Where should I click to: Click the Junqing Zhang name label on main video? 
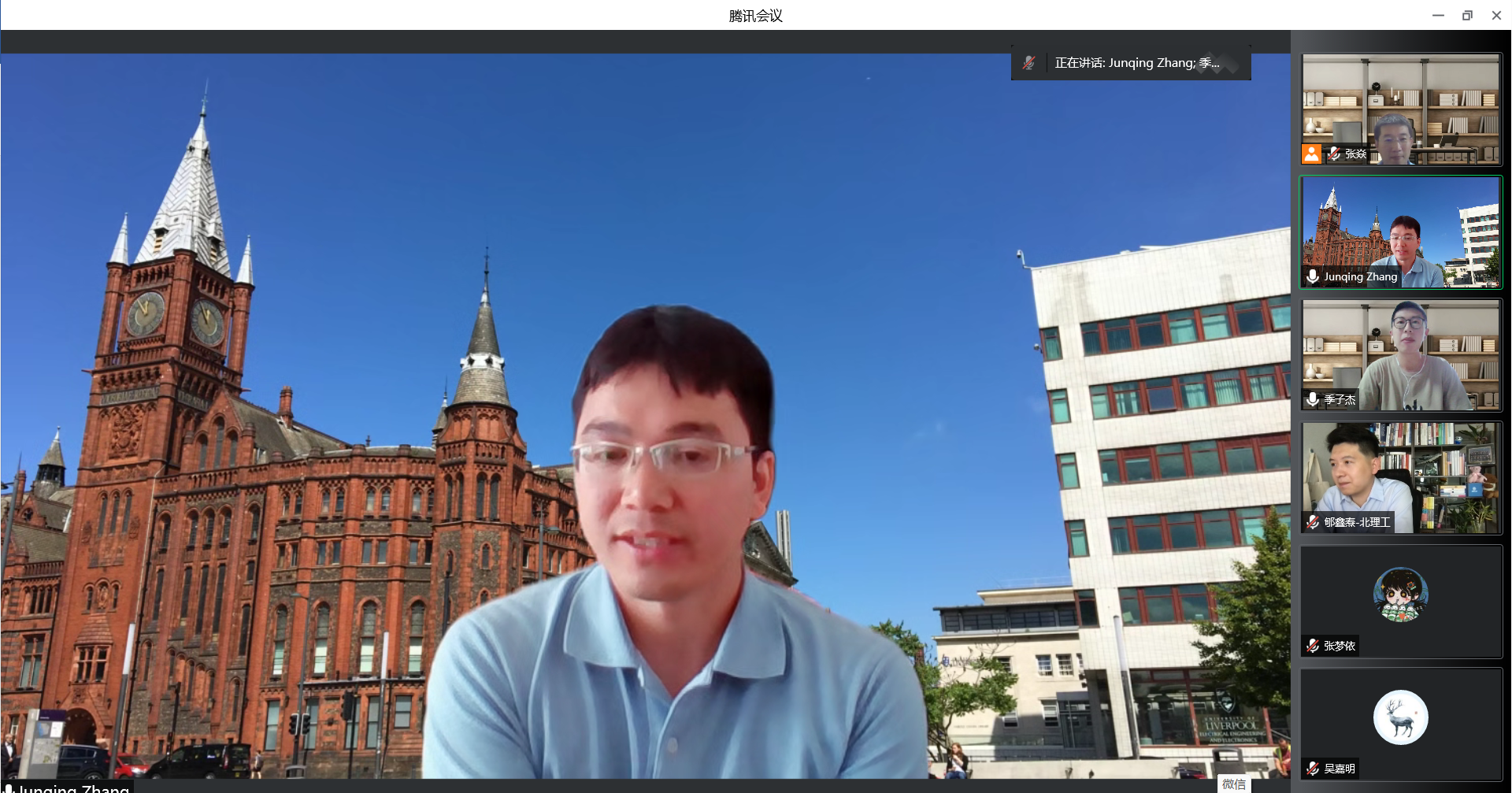(73, 787)
